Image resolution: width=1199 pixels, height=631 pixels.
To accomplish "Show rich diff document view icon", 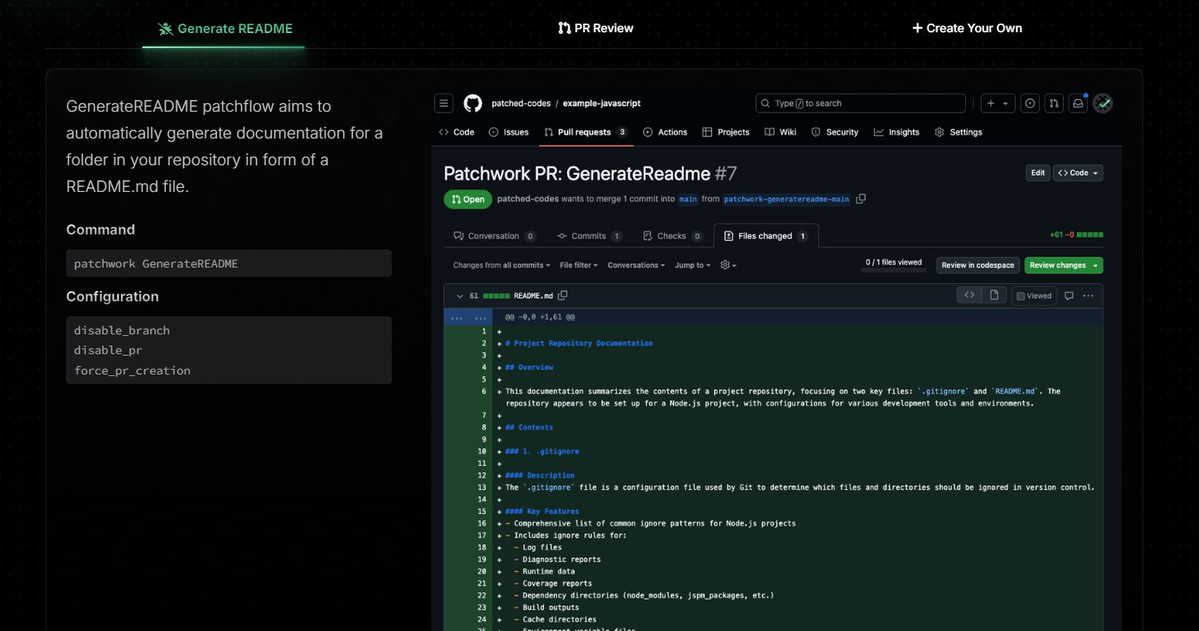I will [994, 295].
